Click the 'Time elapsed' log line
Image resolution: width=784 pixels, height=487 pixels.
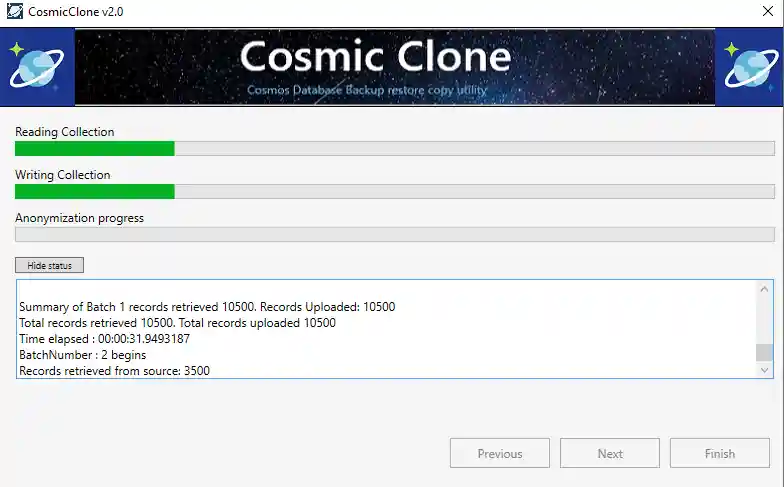tap(104, 339)
